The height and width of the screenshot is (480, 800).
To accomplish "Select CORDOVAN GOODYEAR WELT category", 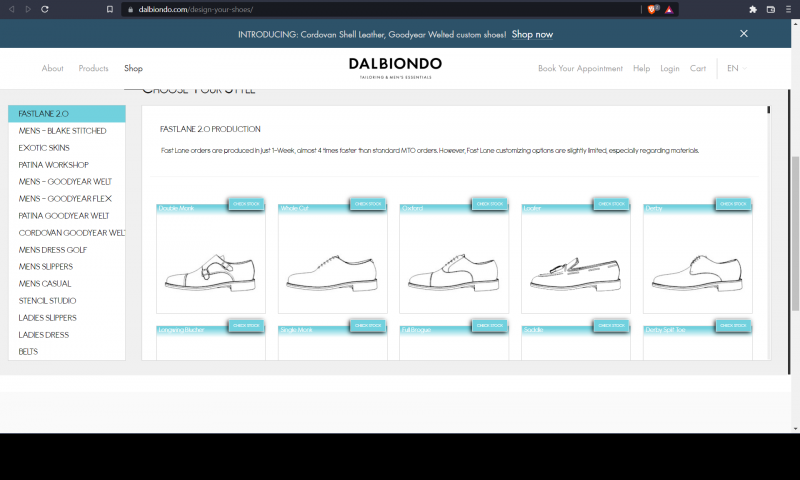I will pos(67,233).
